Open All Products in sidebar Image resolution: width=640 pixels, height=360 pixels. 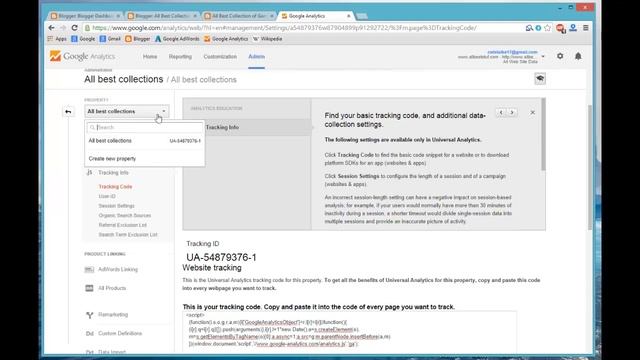[x=112, y=288]
